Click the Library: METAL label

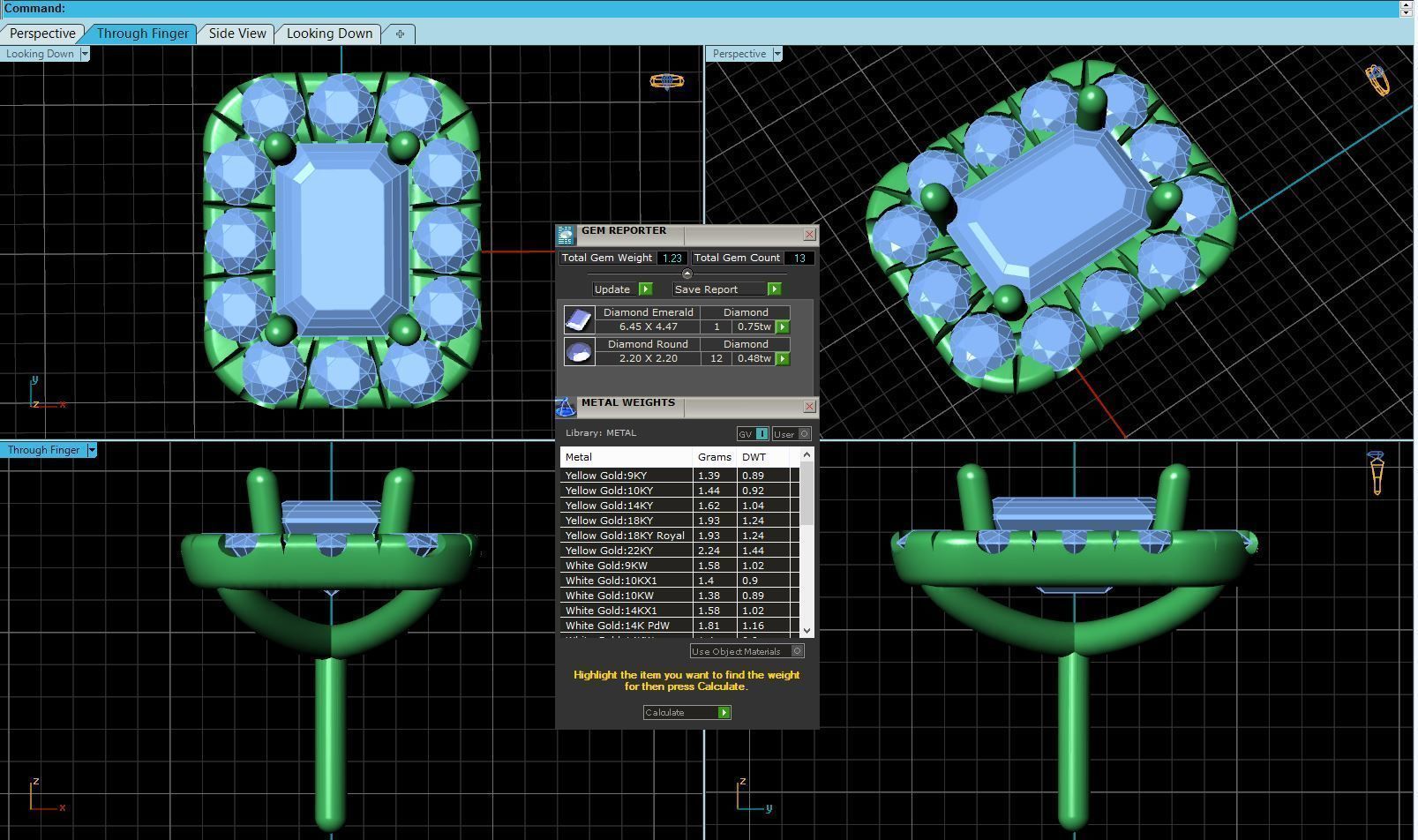601,433
